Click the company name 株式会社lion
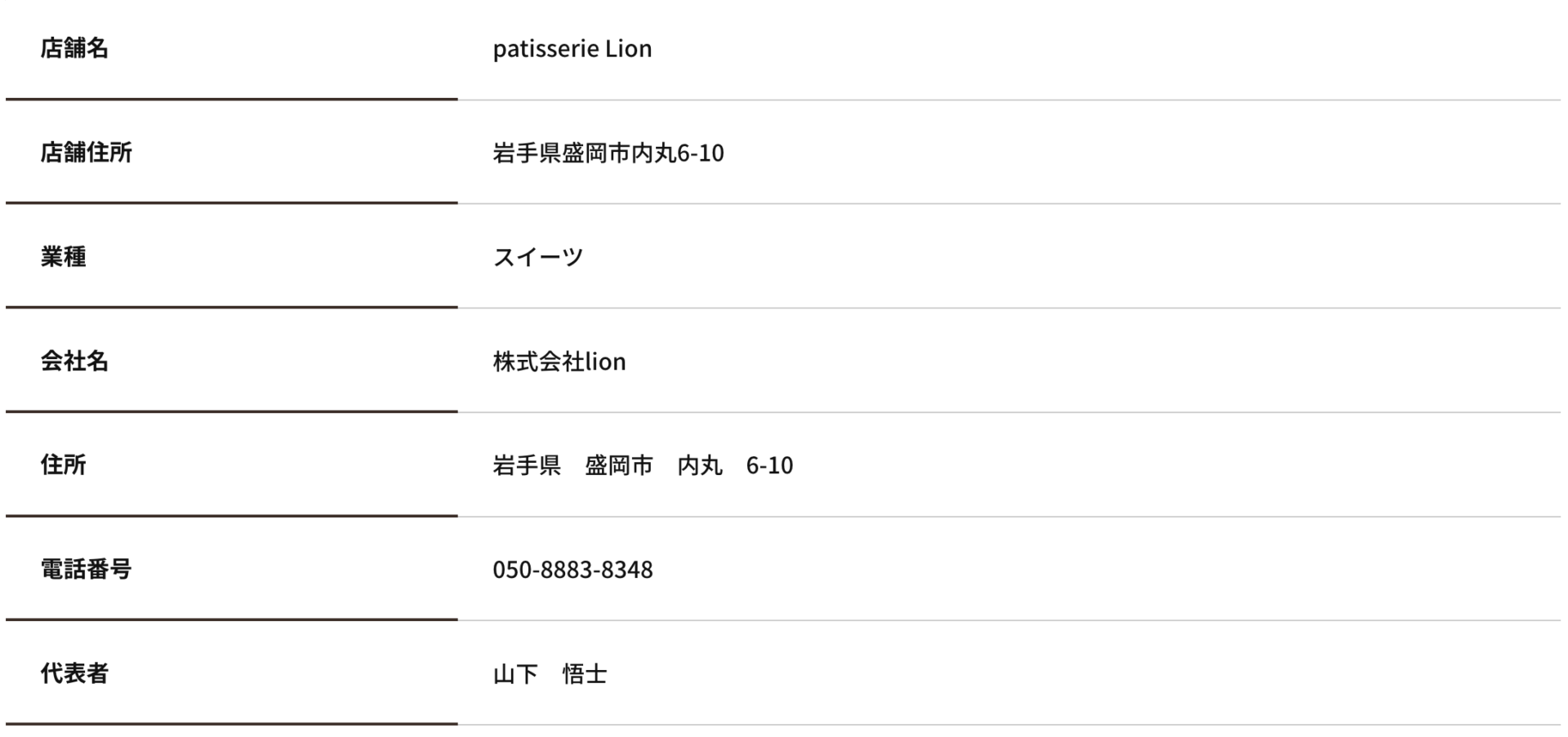 pos(559,361)
